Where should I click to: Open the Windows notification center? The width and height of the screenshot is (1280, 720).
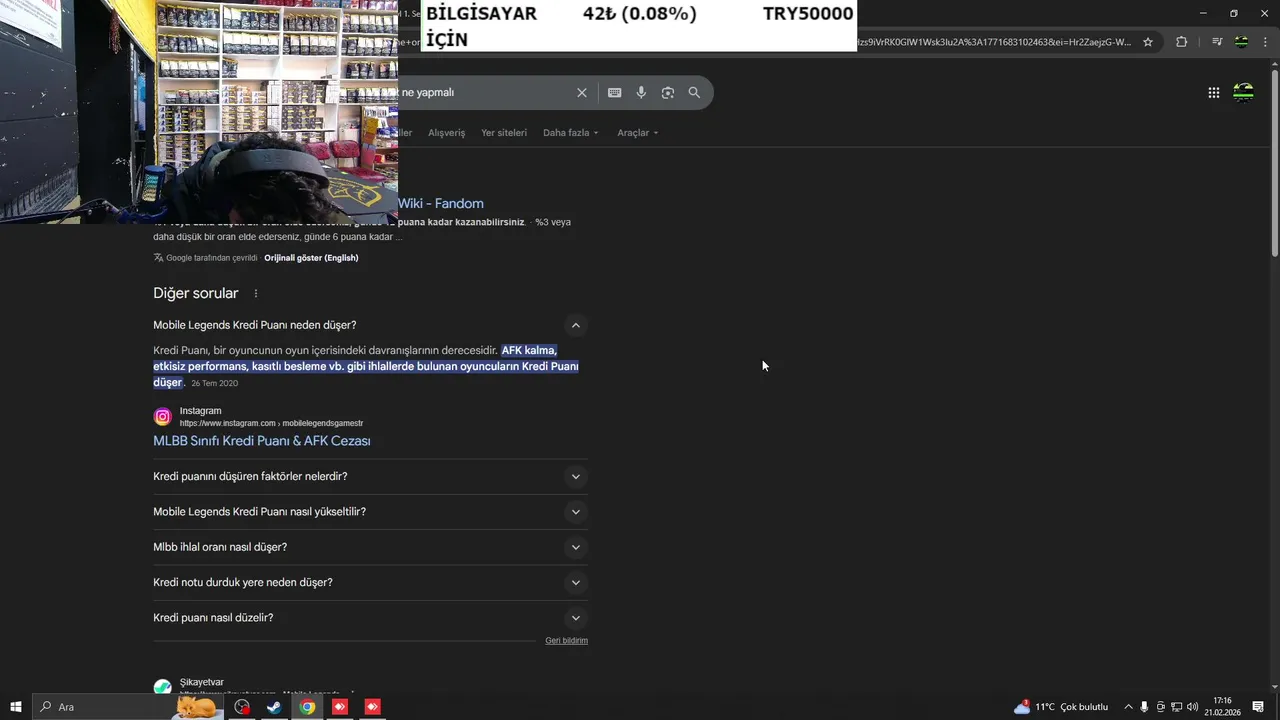point(1258,707)
